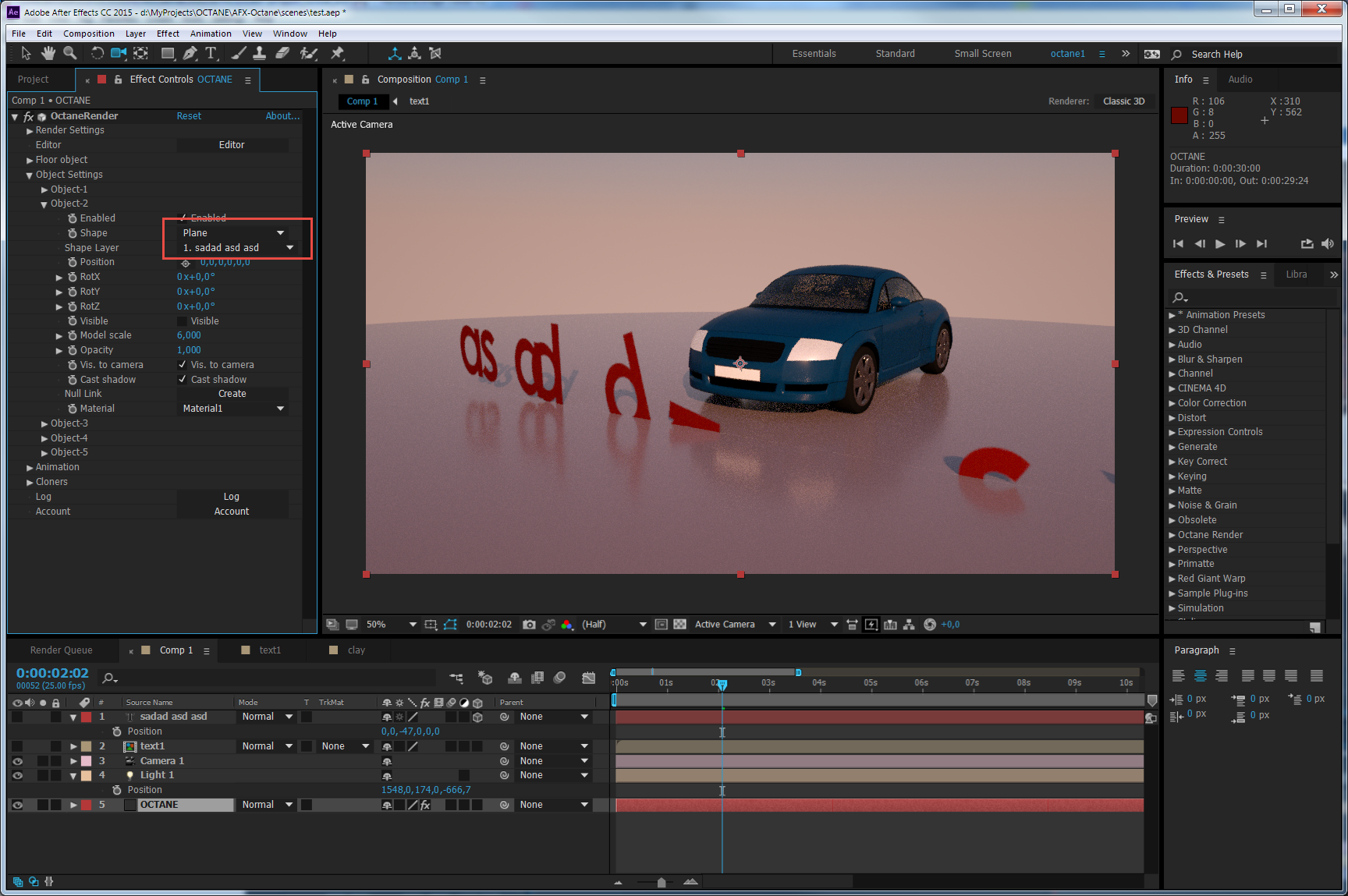This screenshot has width=1348, height=896.
Task: Center-align text in Paragraph panel
Action: coord(1201,676)
